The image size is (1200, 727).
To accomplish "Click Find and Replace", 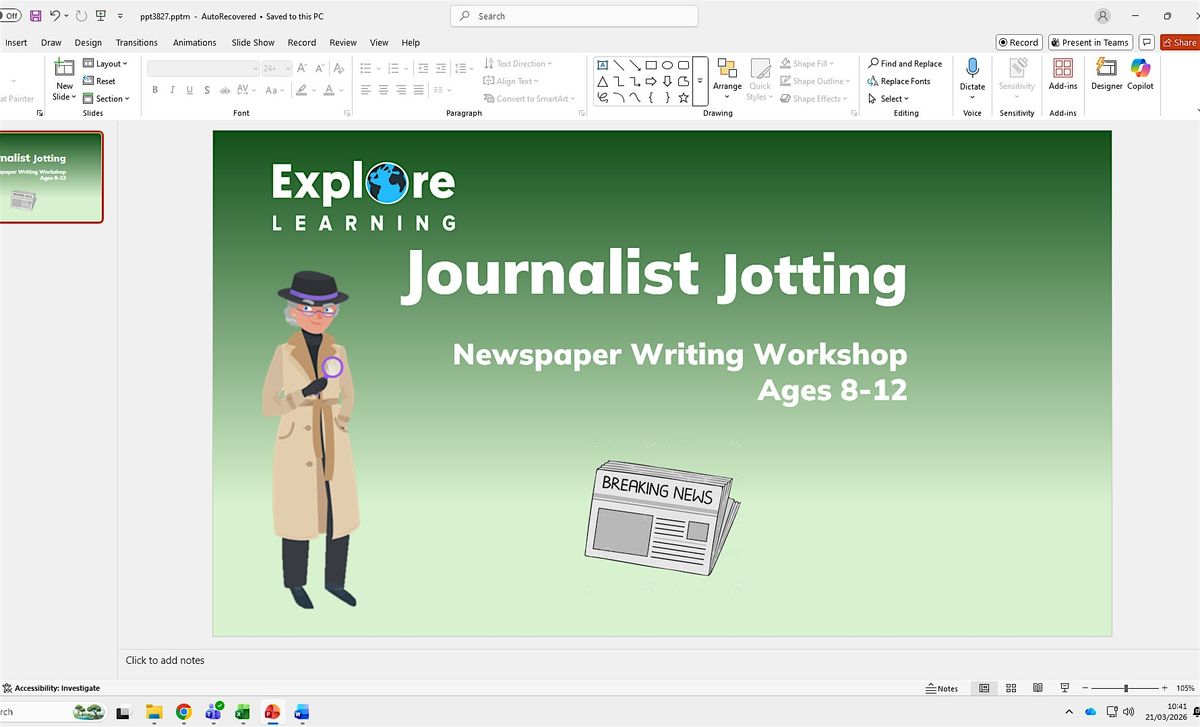I will coord(904,64).
